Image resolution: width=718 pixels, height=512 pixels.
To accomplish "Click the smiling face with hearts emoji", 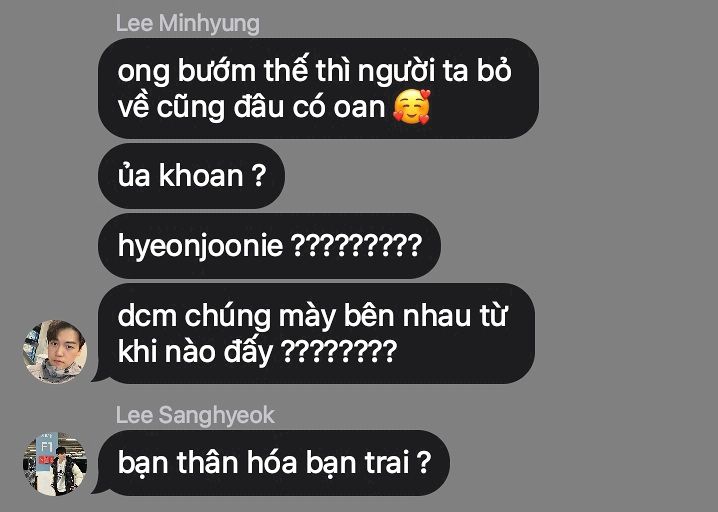I will [412, 107].
